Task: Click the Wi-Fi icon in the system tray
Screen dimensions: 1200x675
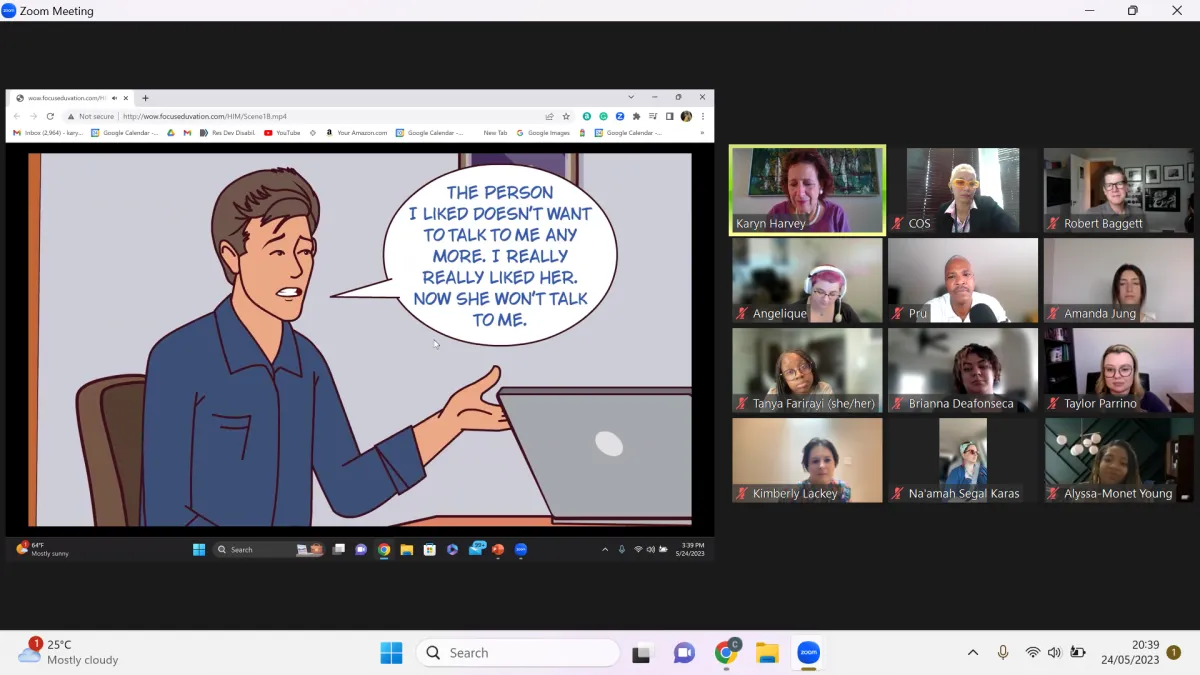Action: click(x=1032, y=653)
